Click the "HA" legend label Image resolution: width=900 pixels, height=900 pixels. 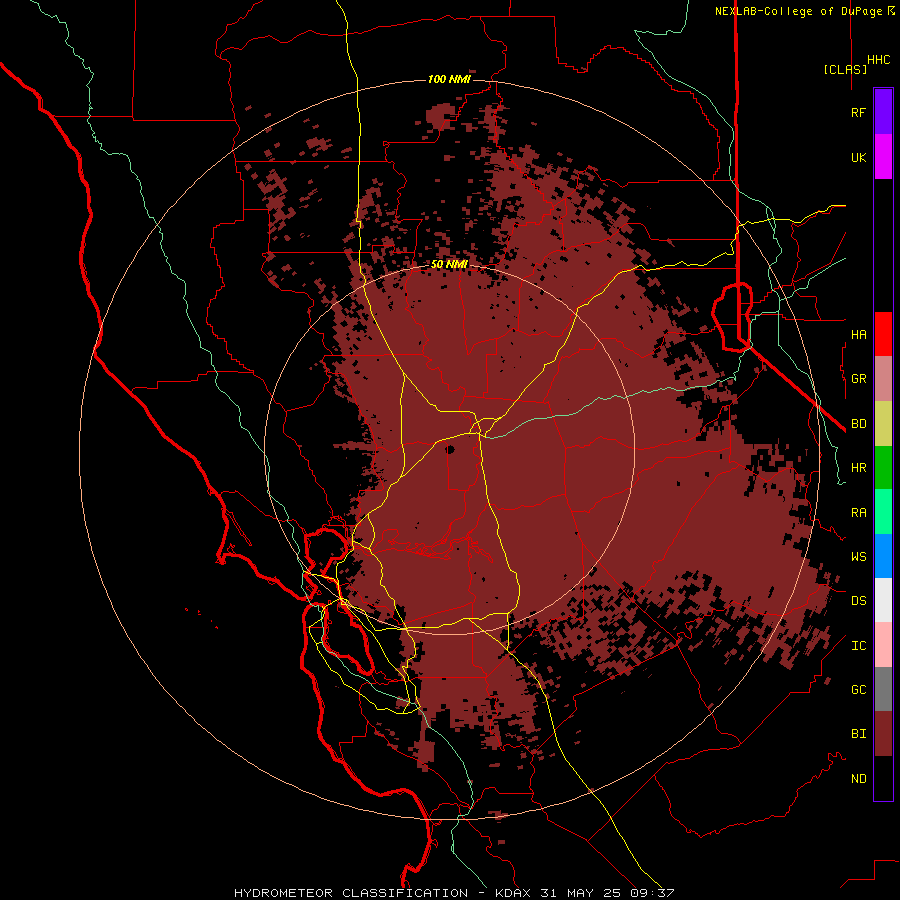point(858,335)
